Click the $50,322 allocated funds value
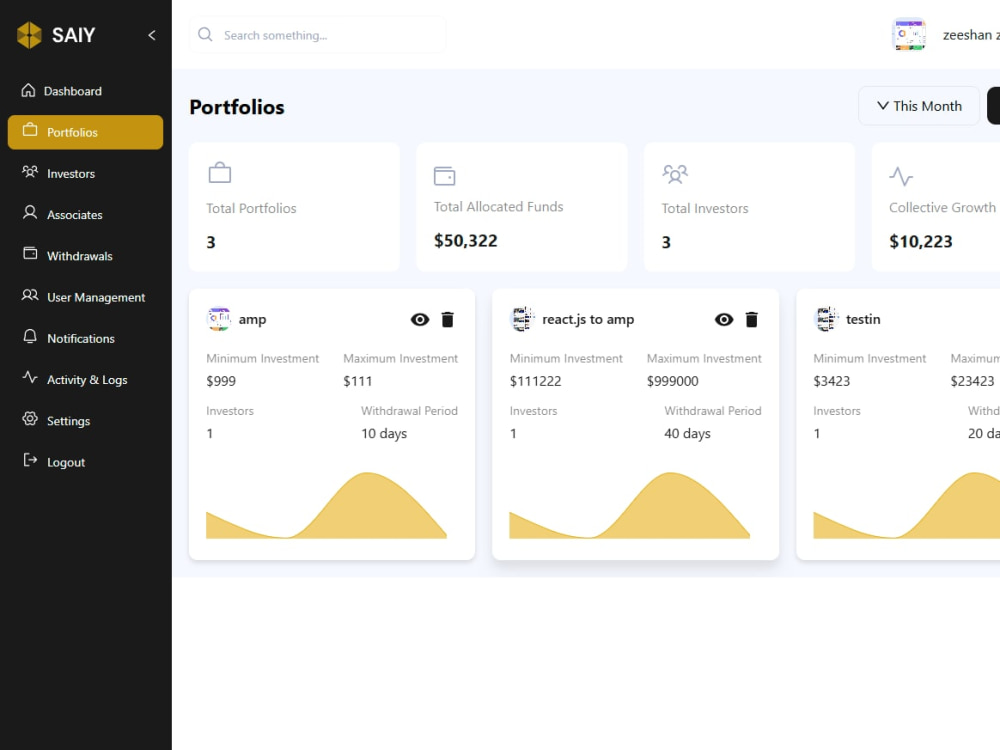The height and width of the screenshot is (750, 1000). [466, 240]
